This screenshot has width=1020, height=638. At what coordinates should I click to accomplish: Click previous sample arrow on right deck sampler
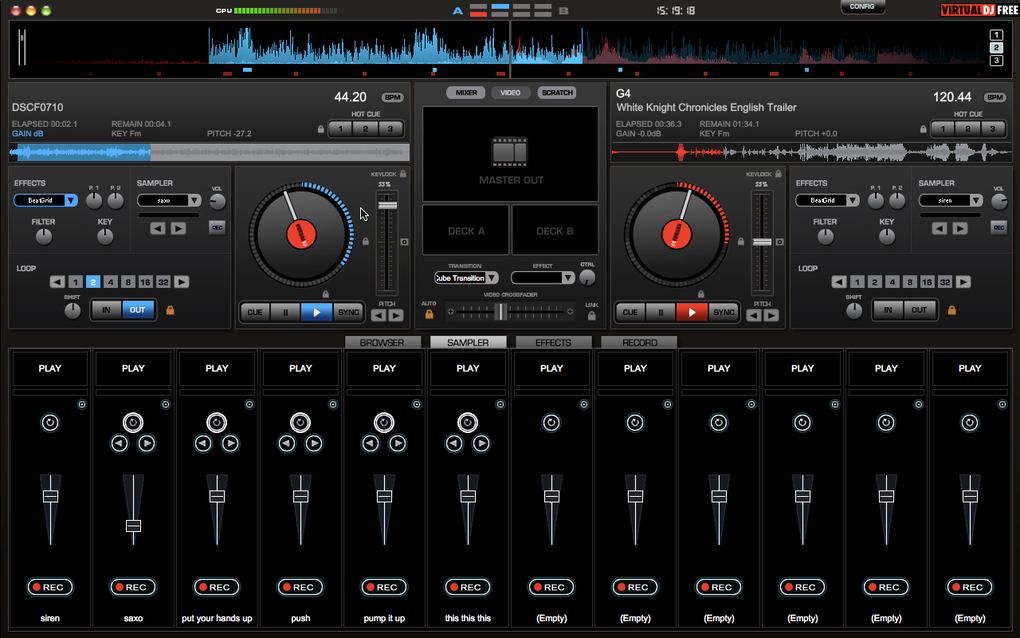(939, 228)
